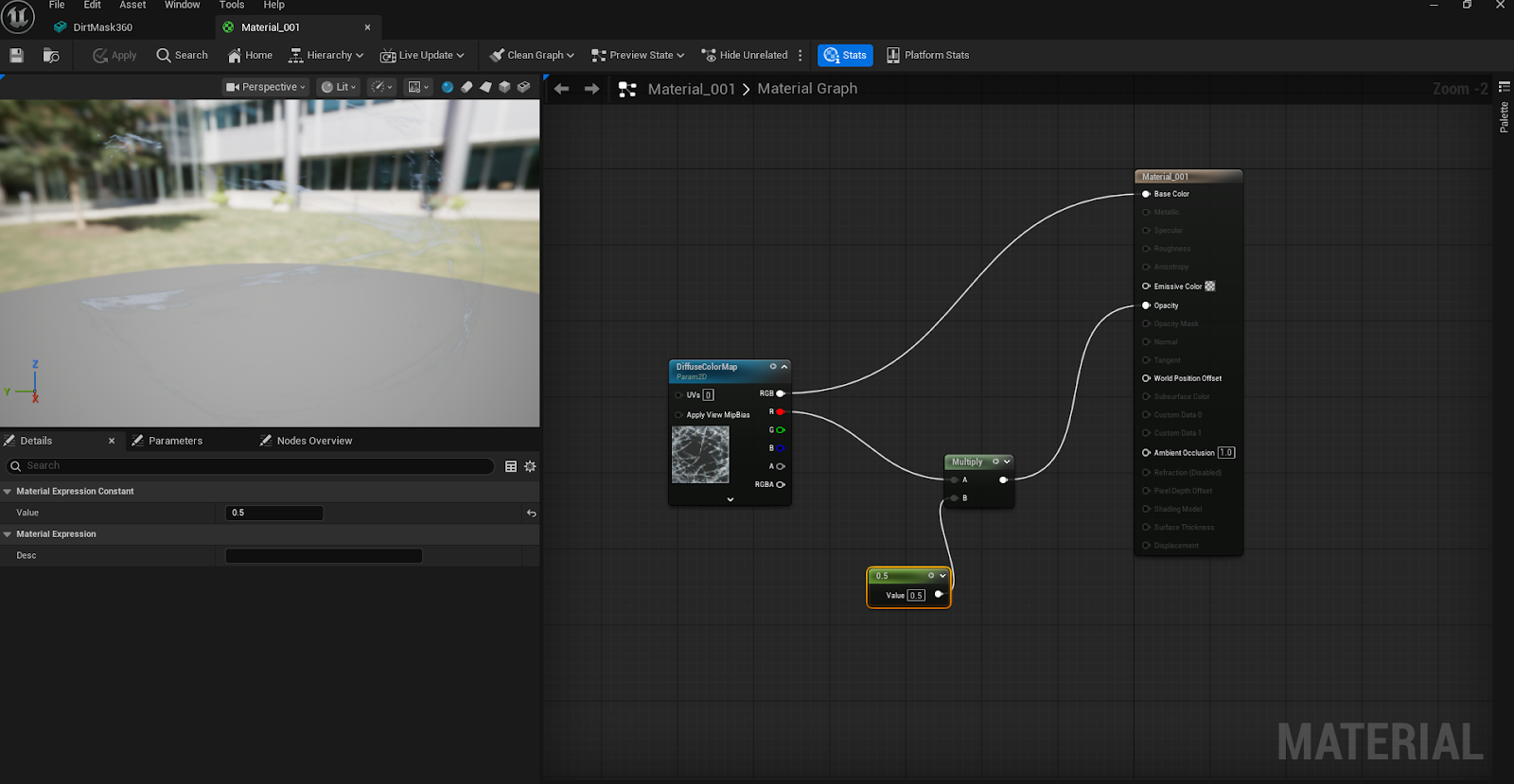Select the cube preview mesh icon
The height and width of the screenshot is (784, 1514).
(x=504, y=87)
